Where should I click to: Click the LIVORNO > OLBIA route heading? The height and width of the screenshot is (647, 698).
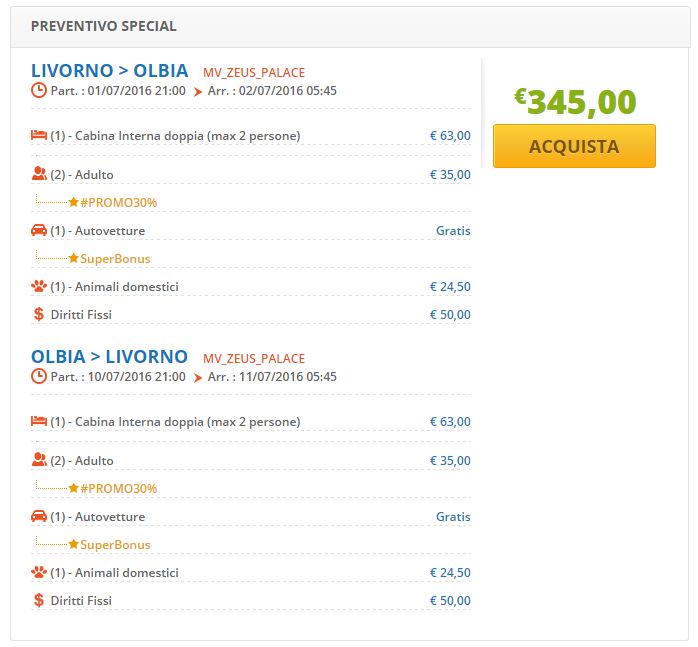point(110,71)
